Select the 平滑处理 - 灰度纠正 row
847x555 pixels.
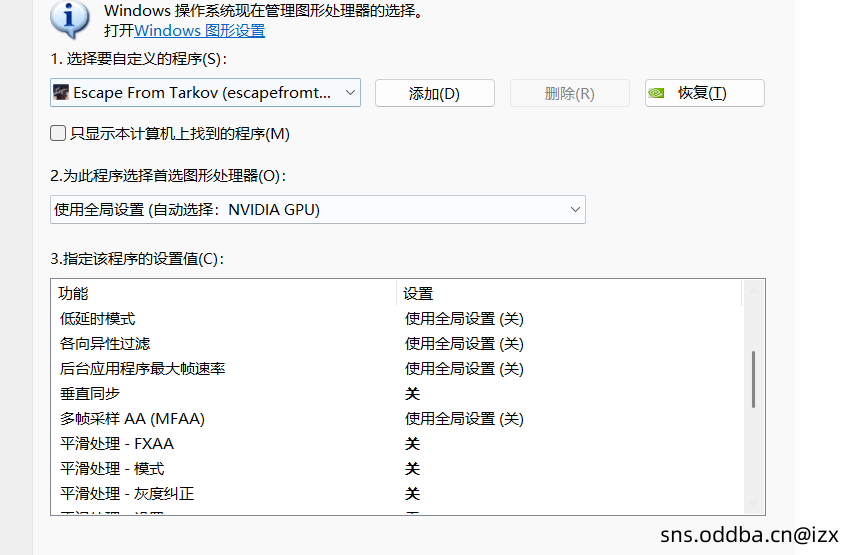pos(396,493)
